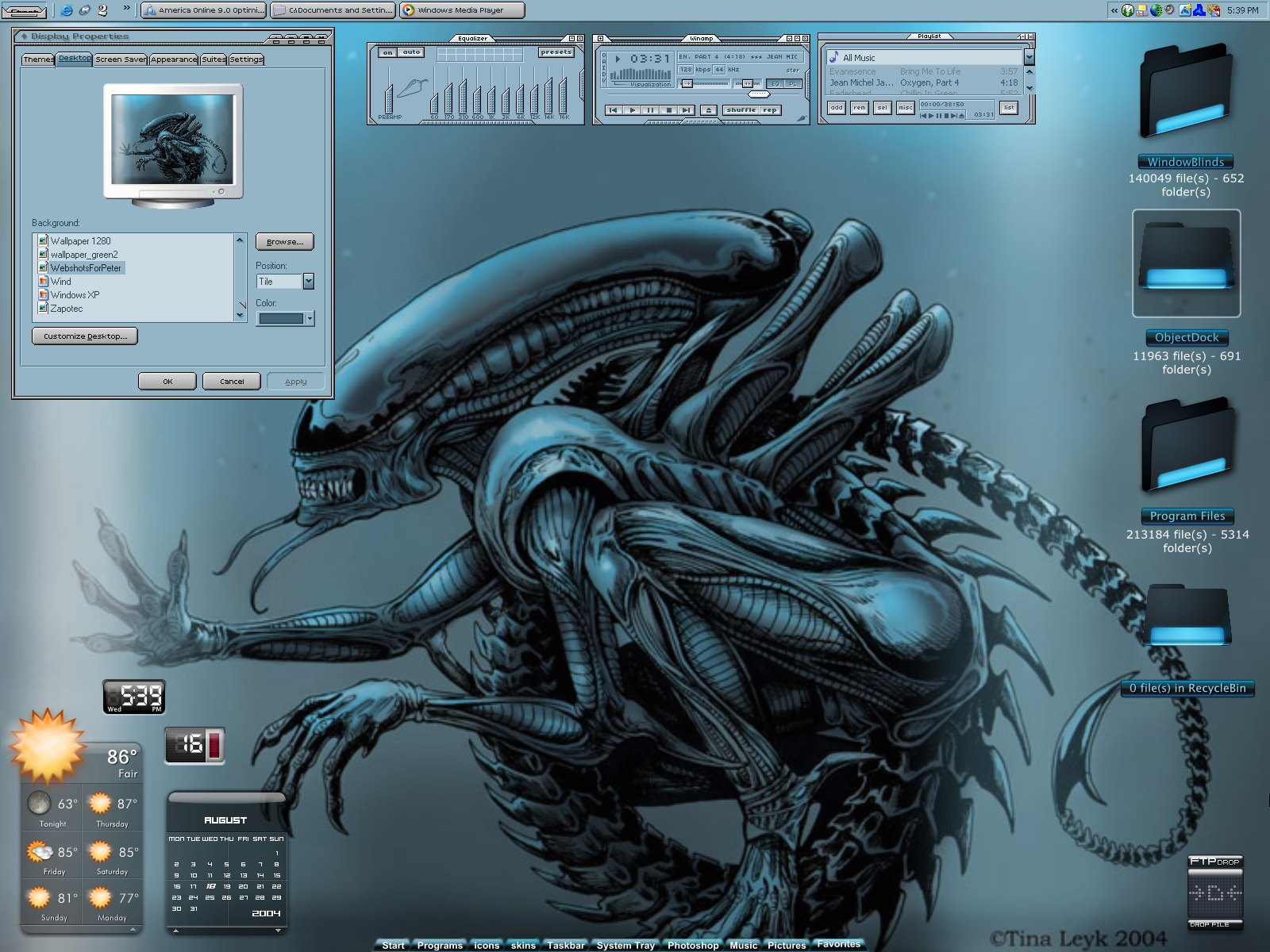The height and width of the screenshot is (952, 1270).
Task: Switch to Suites tab
Action: click(x=214, y=59)
